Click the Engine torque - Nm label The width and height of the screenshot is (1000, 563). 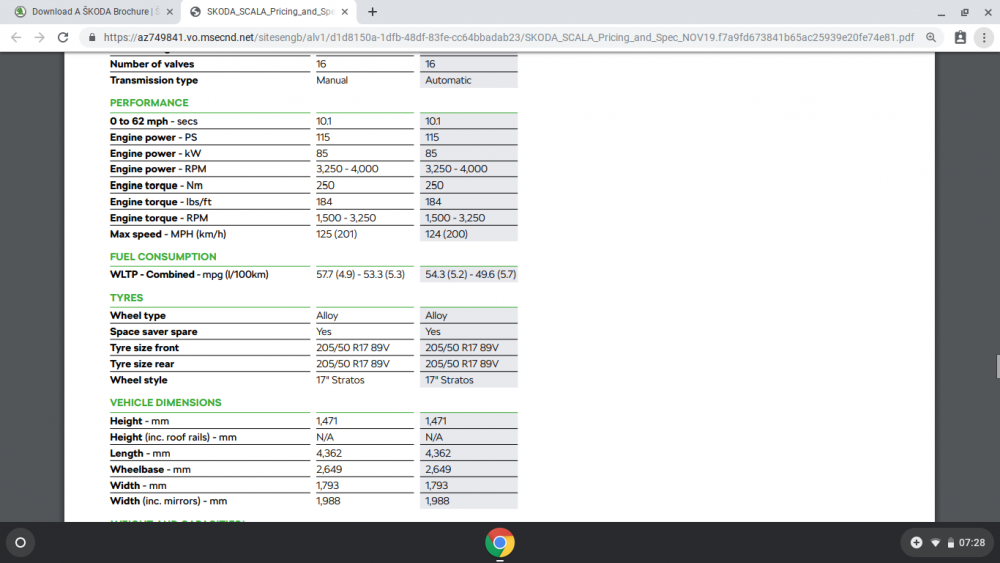click(156, 186)
